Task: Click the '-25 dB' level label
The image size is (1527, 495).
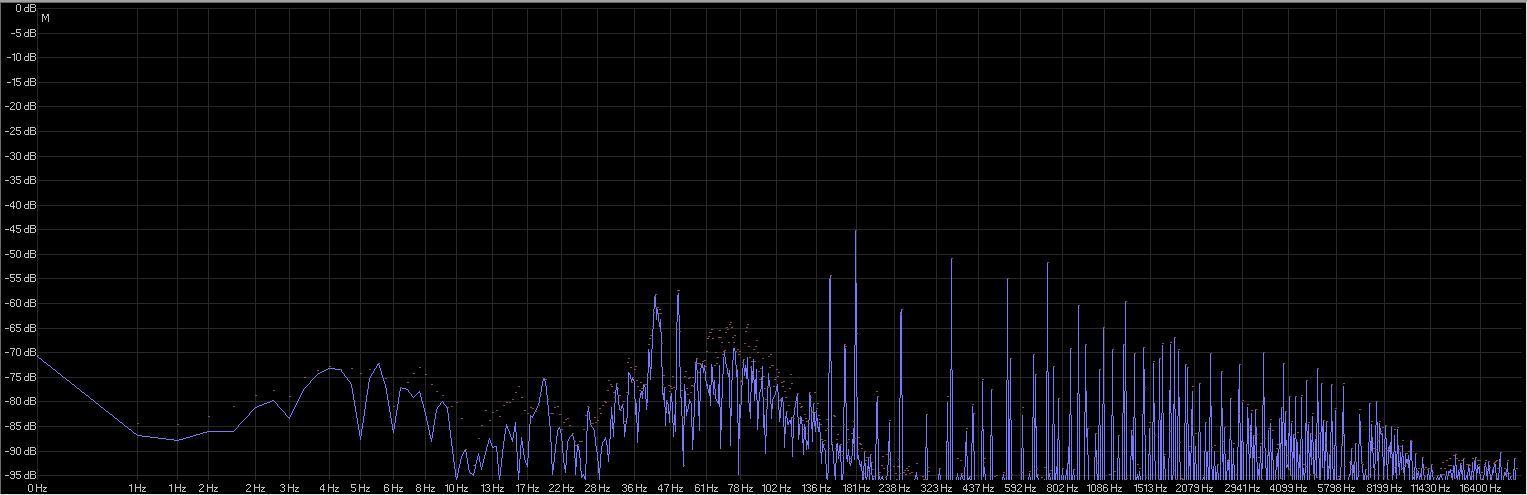Action: 21,131
